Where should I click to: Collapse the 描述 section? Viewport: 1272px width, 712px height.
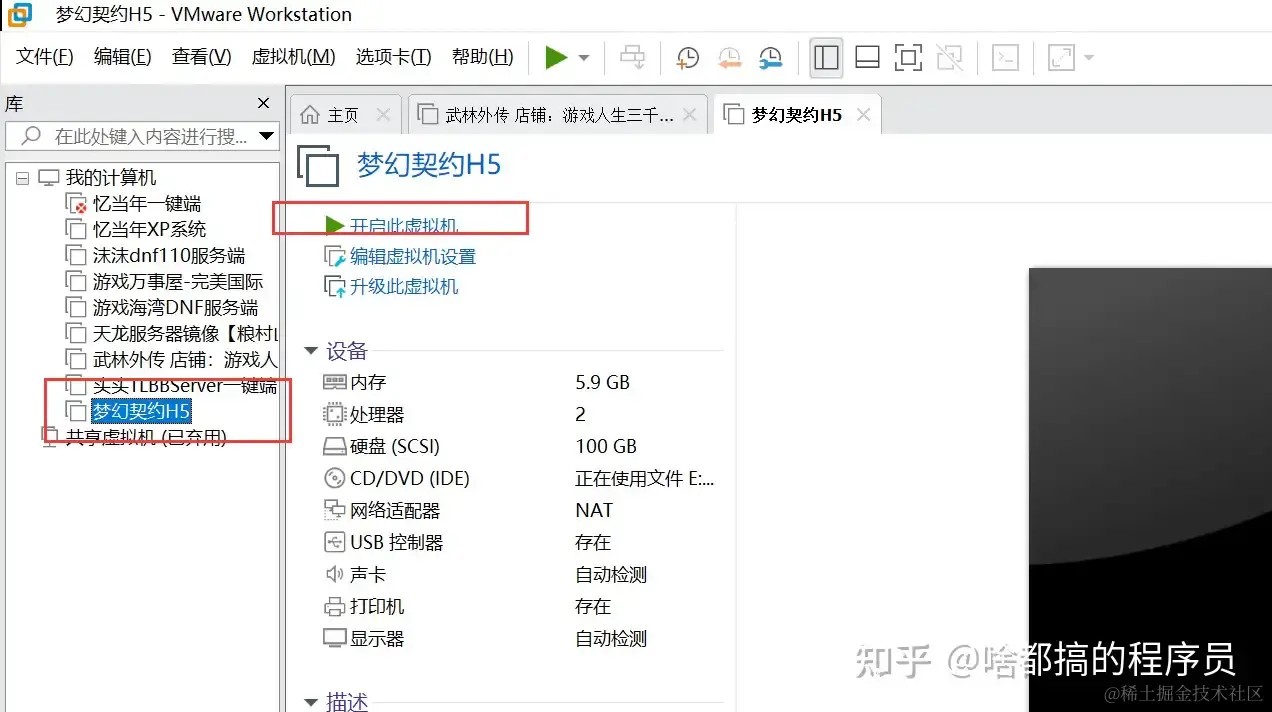coord(310,702)
